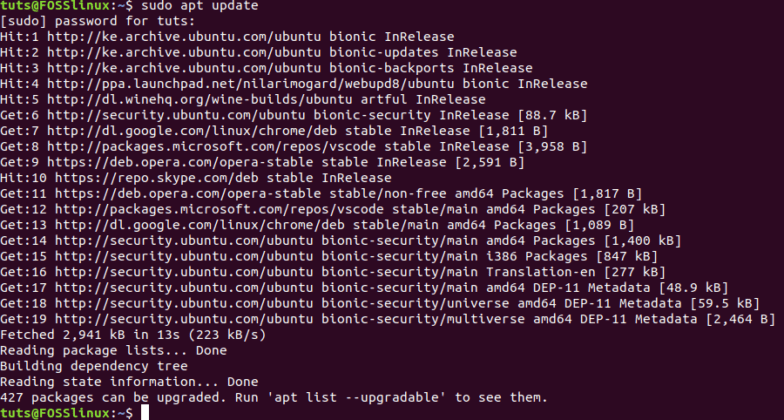Click the terminal cursor at the final prompt
Screen dimensions: 784x420
(145, 412)
